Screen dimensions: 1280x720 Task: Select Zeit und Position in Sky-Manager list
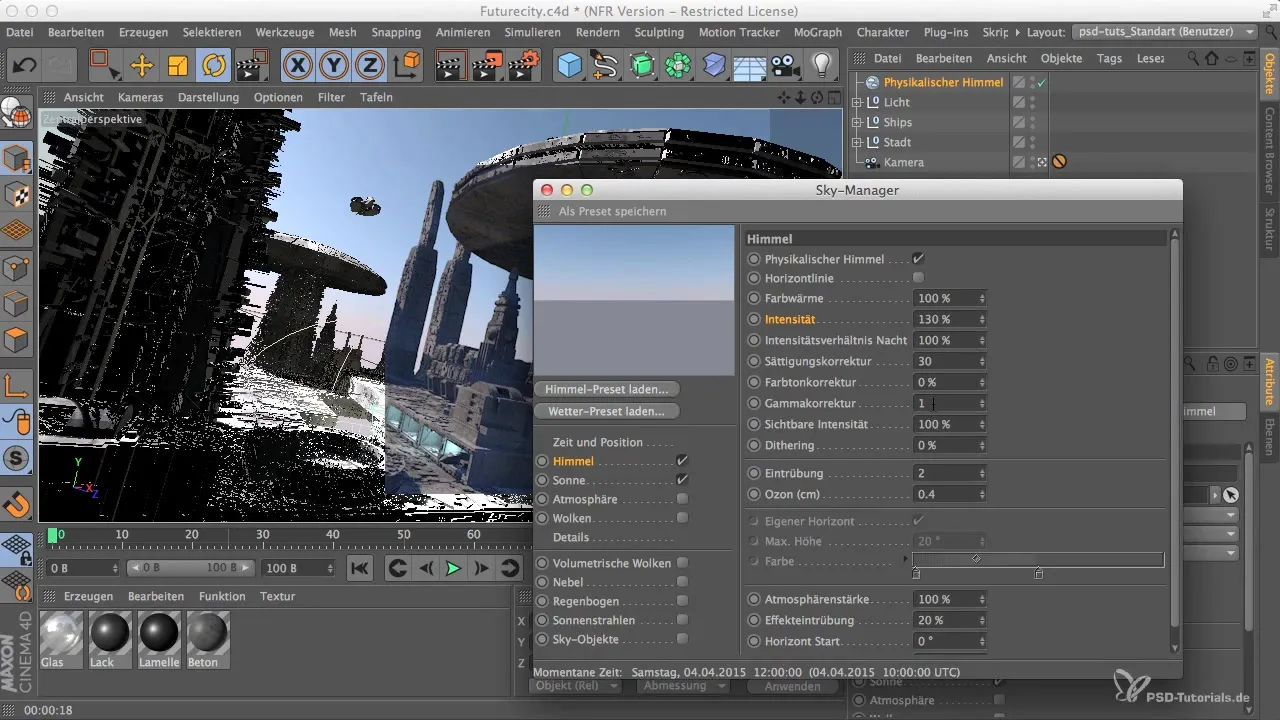click(x=598, y=442)
